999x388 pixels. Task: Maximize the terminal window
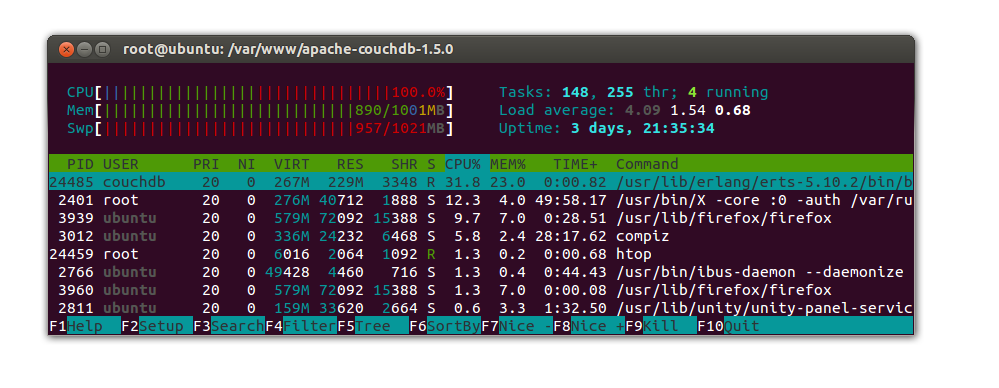102,49
